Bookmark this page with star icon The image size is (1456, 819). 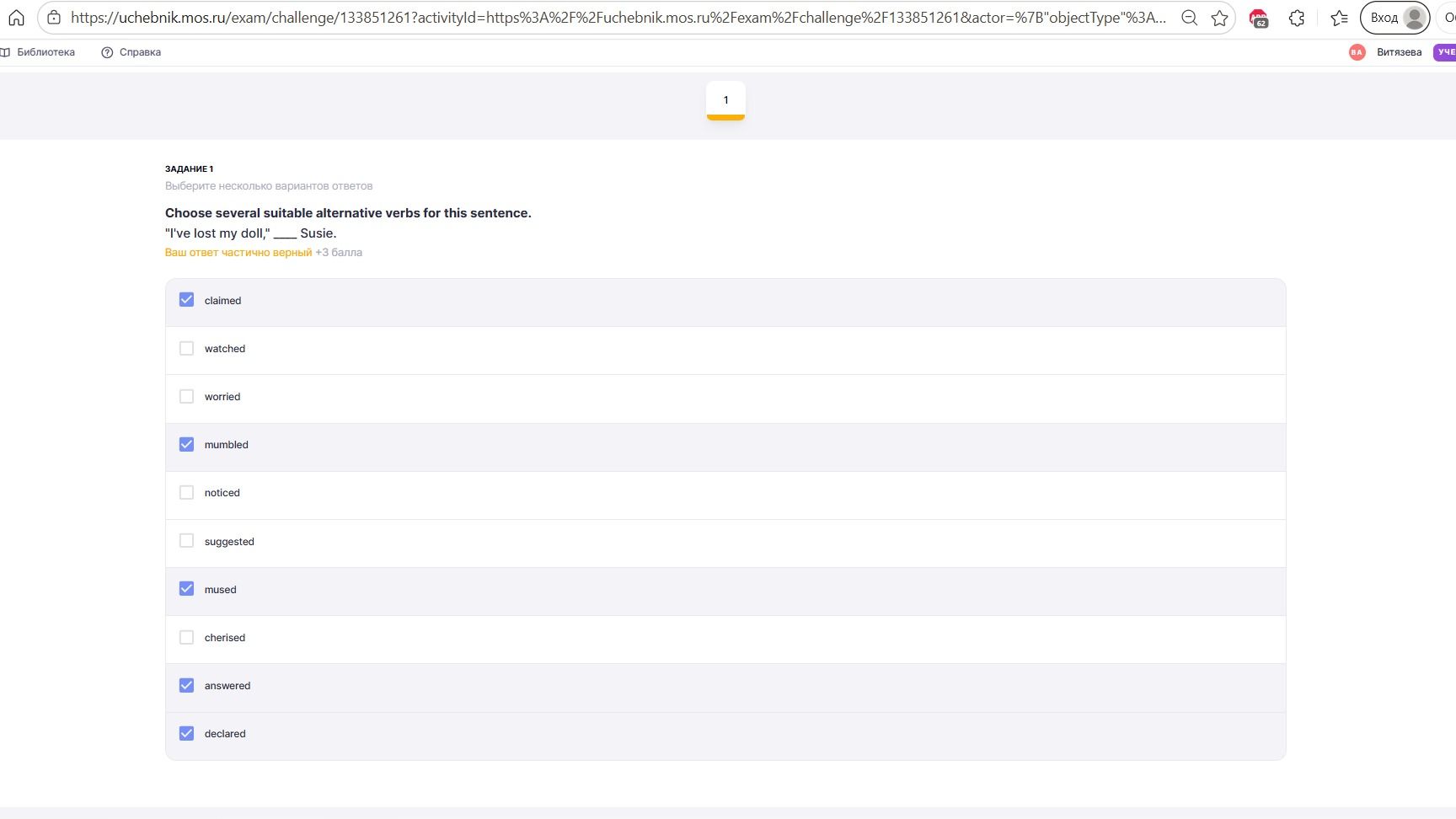coord(1219,18)
